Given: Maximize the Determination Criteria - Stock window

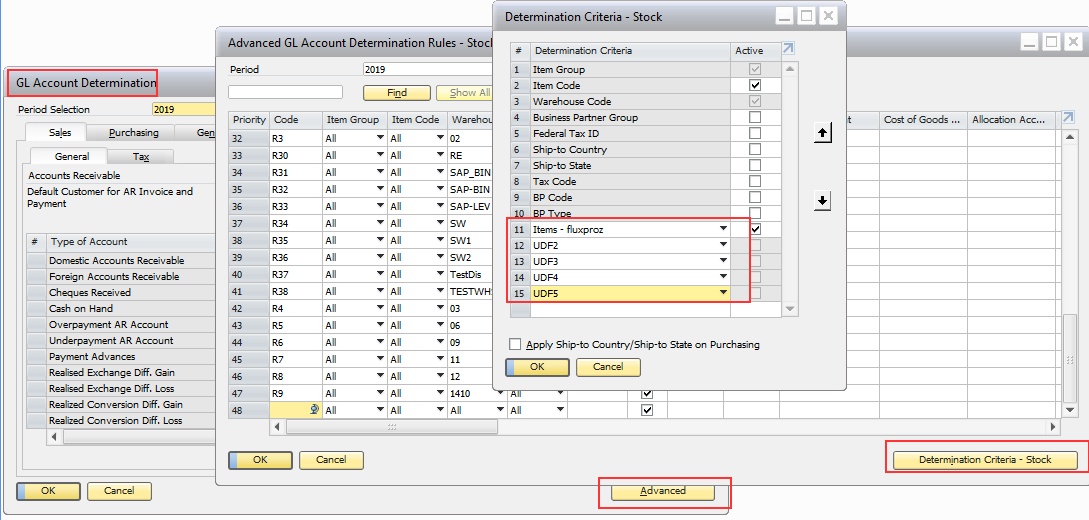Looking at the screenshot, I should (806, 16).
